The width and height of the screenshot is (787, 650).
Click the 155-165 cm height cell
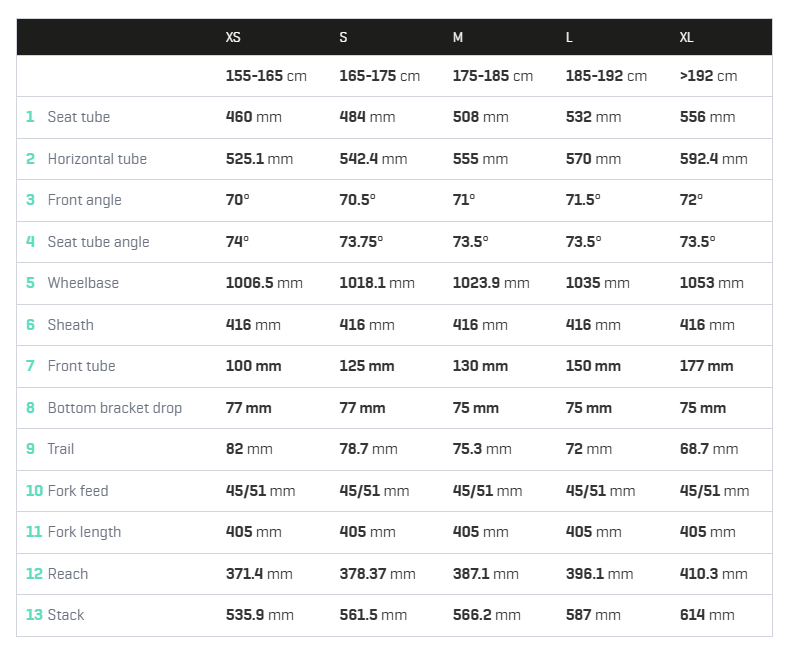pyautogui.click(x=266, y=76)
